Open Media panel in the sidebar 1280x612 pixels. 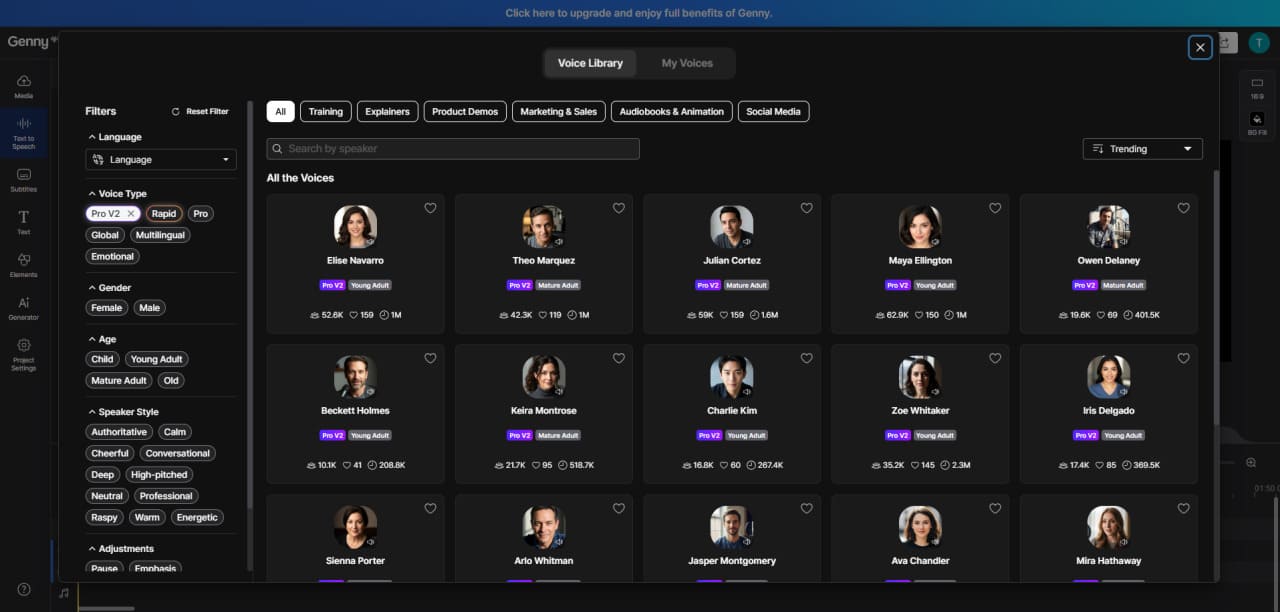tap(24, 87)
